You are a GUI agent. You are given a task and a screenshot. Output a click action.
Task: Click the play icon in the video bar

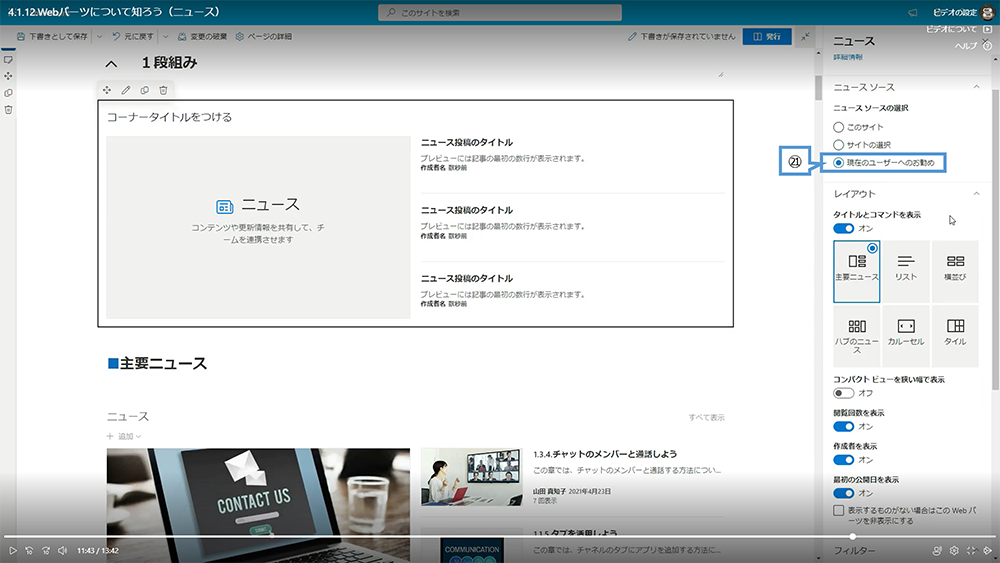tap(12, 550)
